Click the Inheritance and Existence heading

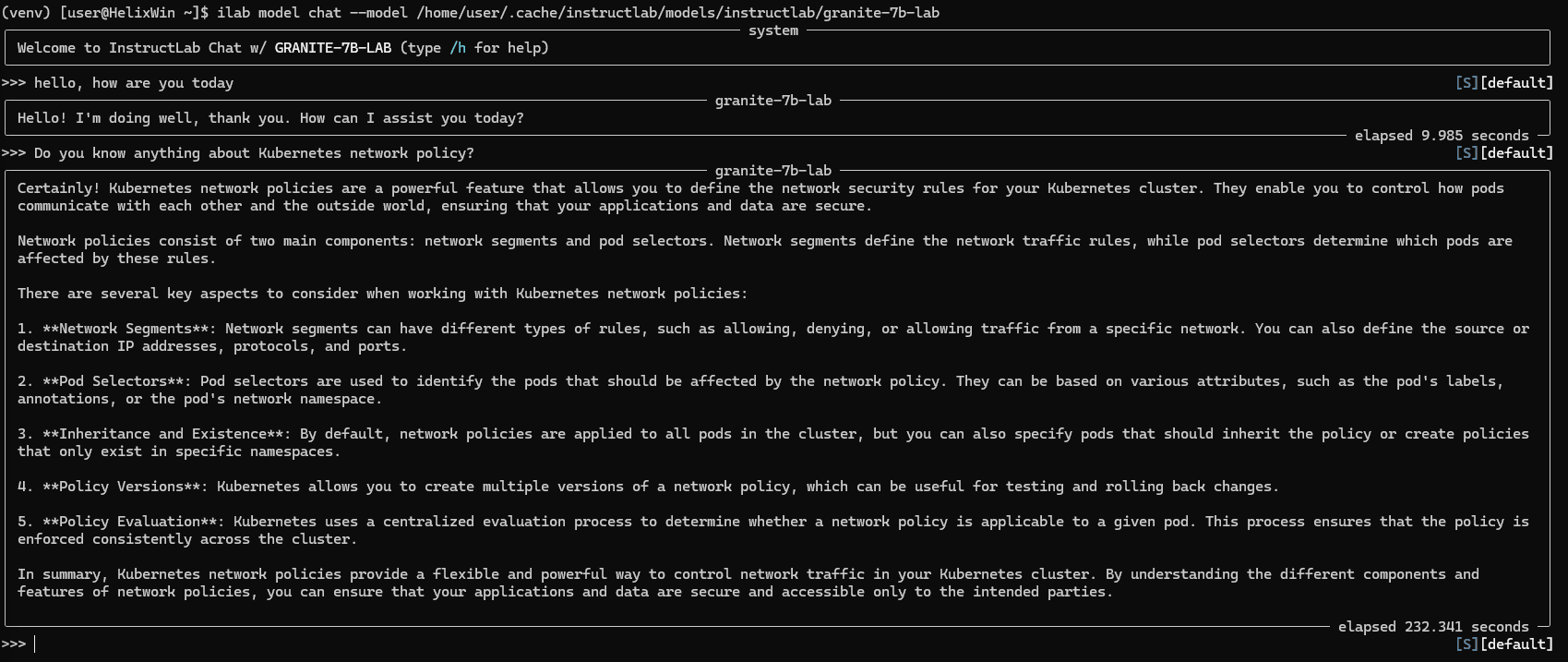162,434
